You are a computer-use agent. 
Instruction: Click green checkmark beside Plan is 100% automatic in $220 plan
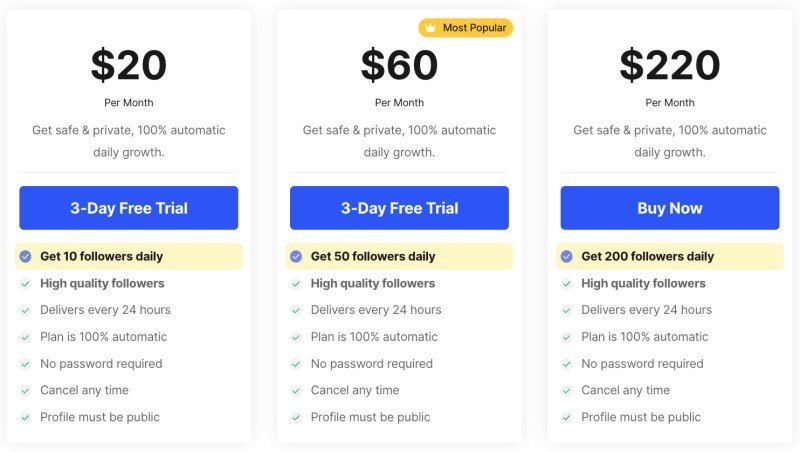click(x=566, y=337)
